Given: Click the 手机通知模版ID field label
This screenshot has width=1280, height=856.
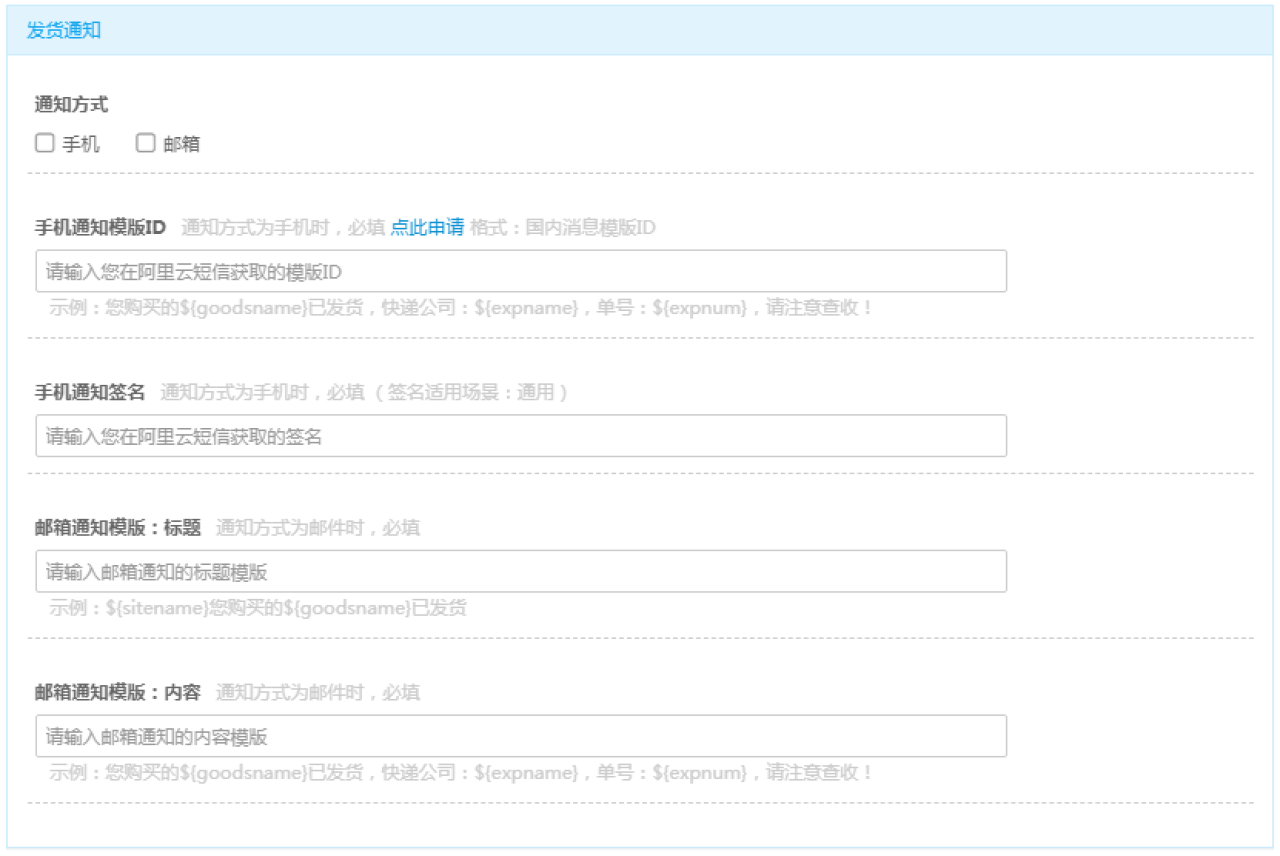Looking at the screenshot, I should coord(100,227).
